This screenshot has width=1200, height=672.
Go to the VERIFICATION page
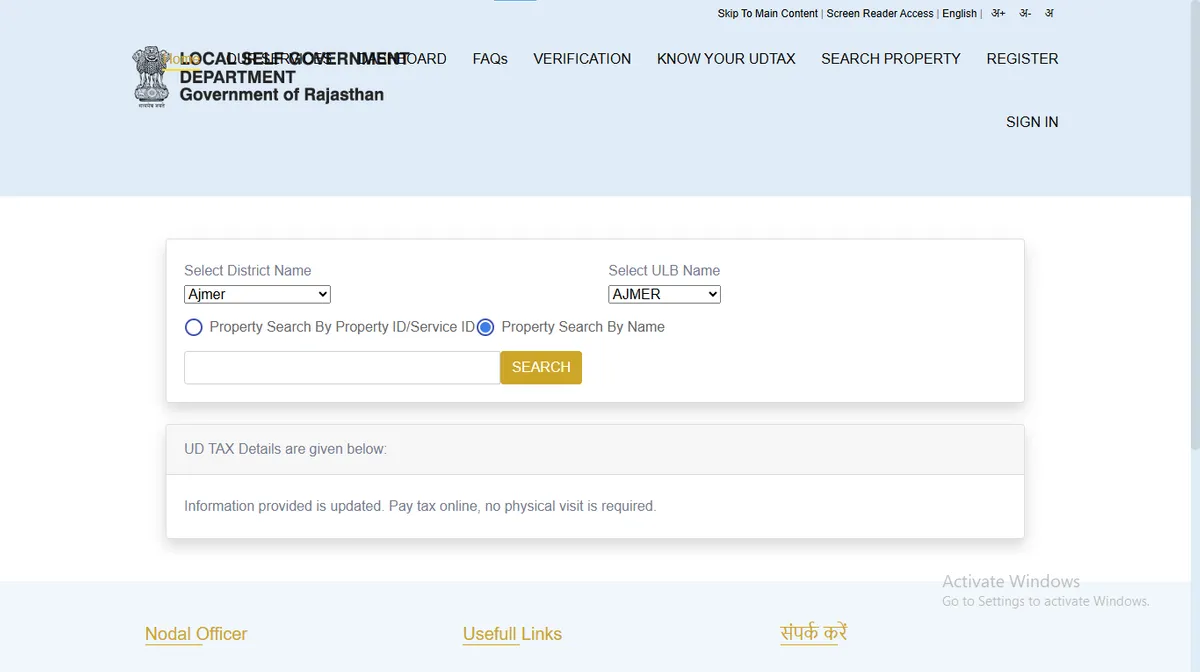[x=582, y=59]
